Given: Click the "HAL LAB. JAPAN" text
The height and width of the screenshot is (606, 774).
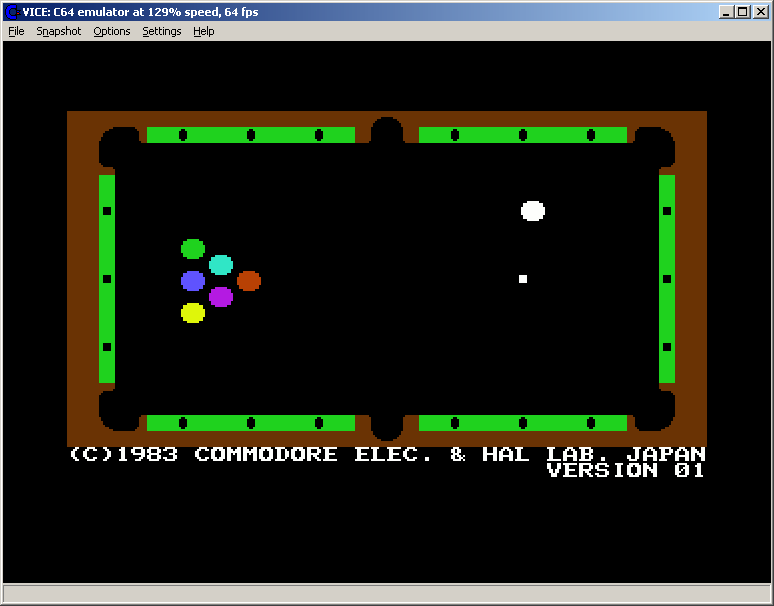Looking at the screenshot, I should [x=594, y=454].
